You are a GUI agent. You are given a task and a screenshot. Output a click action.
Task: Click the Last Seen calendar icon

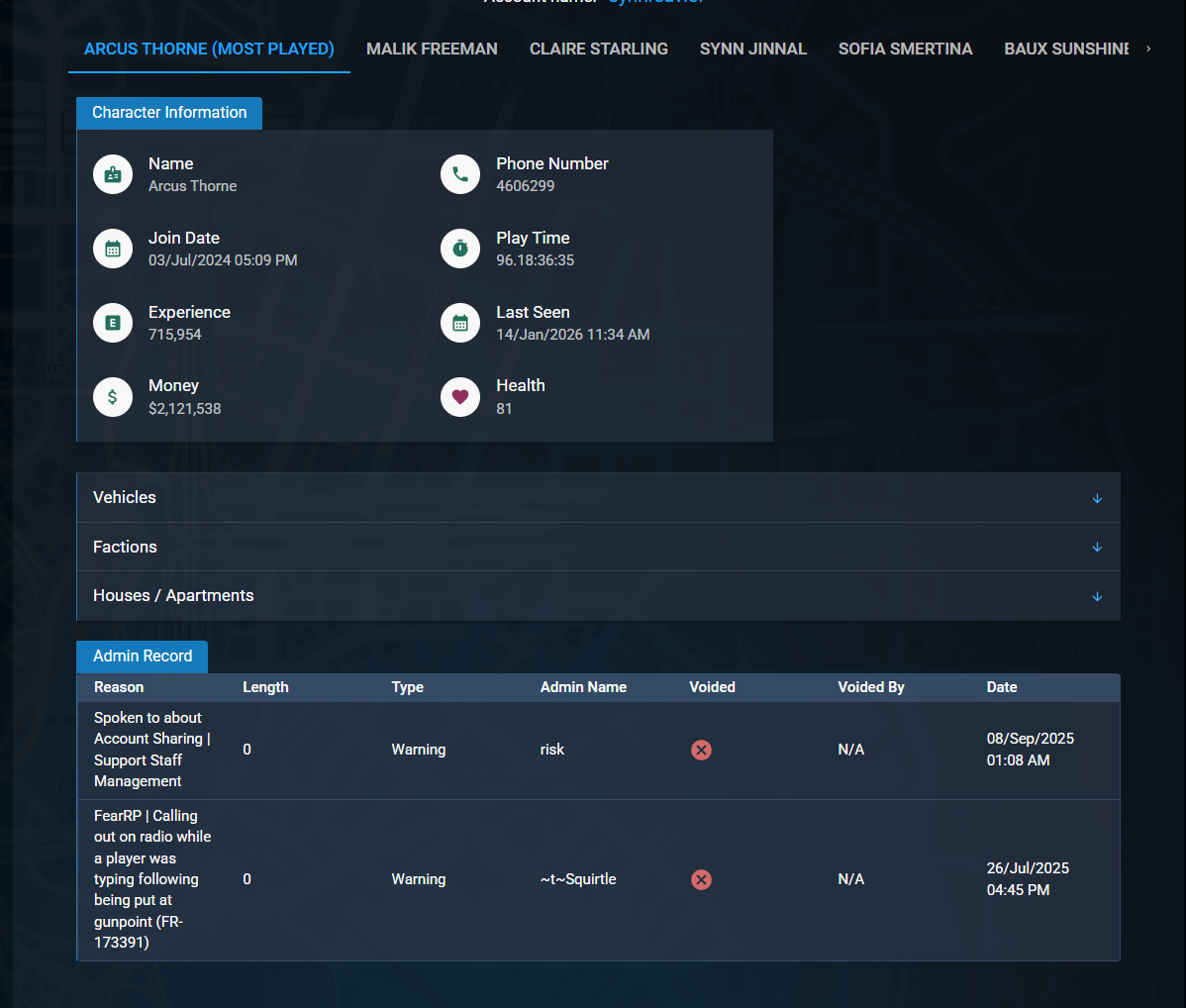(x=460, y=323)
